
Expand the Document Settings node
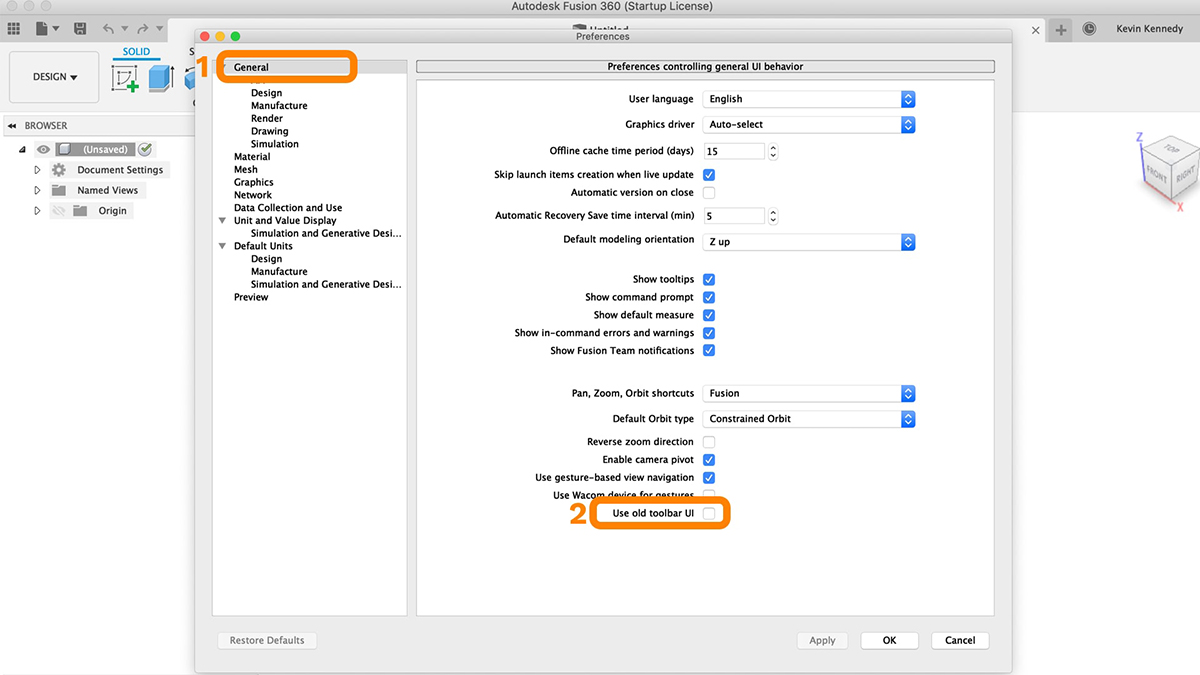click(37, 170)
